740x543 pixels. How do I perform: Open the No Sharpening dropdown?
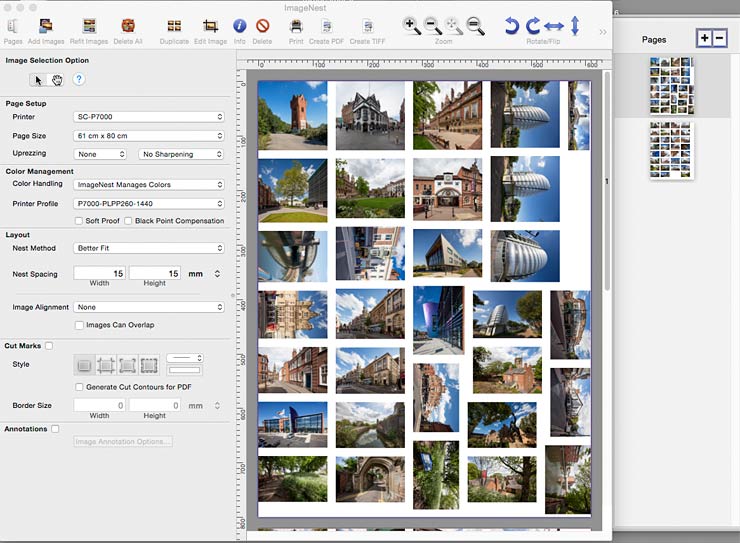click(181, 154)
